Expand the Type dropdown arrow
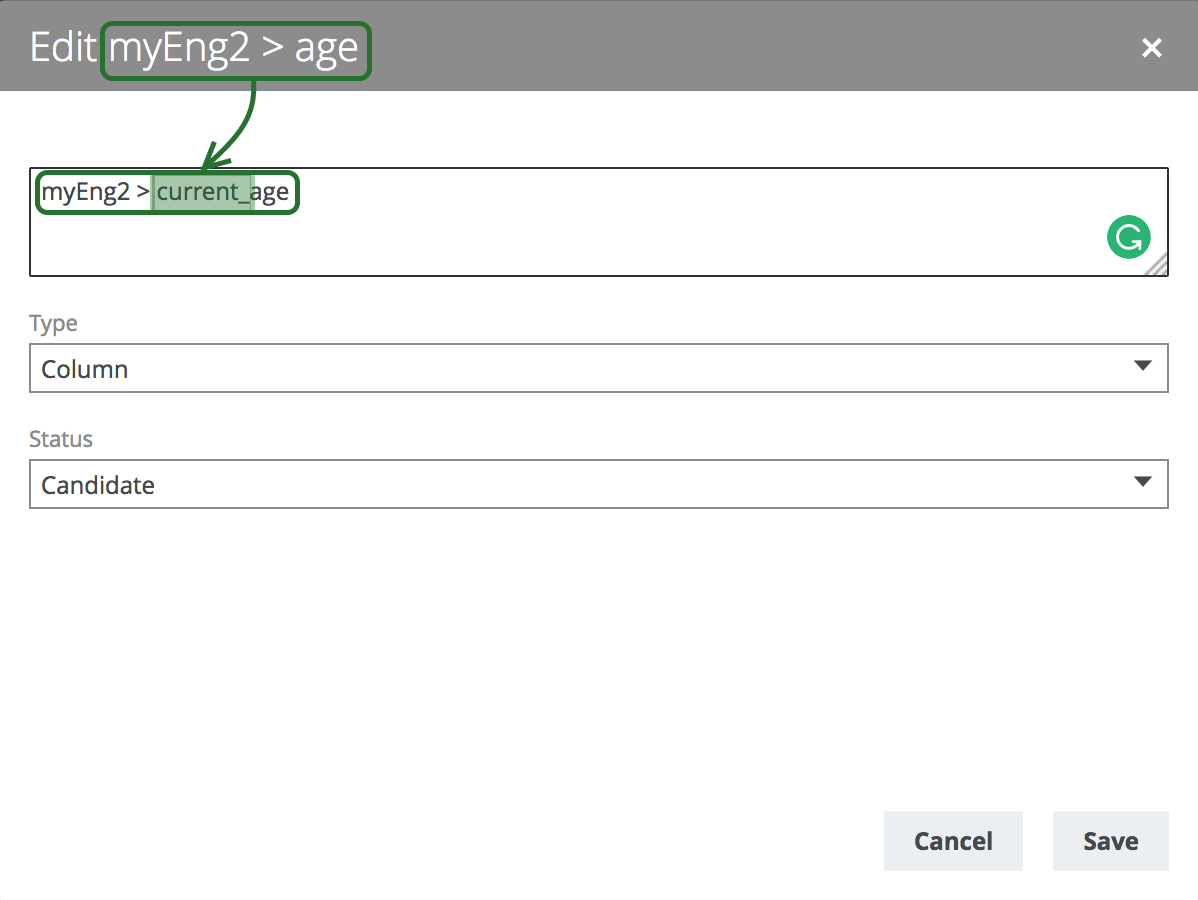The image size is (1198, 900). click(x=1143, y=366)
